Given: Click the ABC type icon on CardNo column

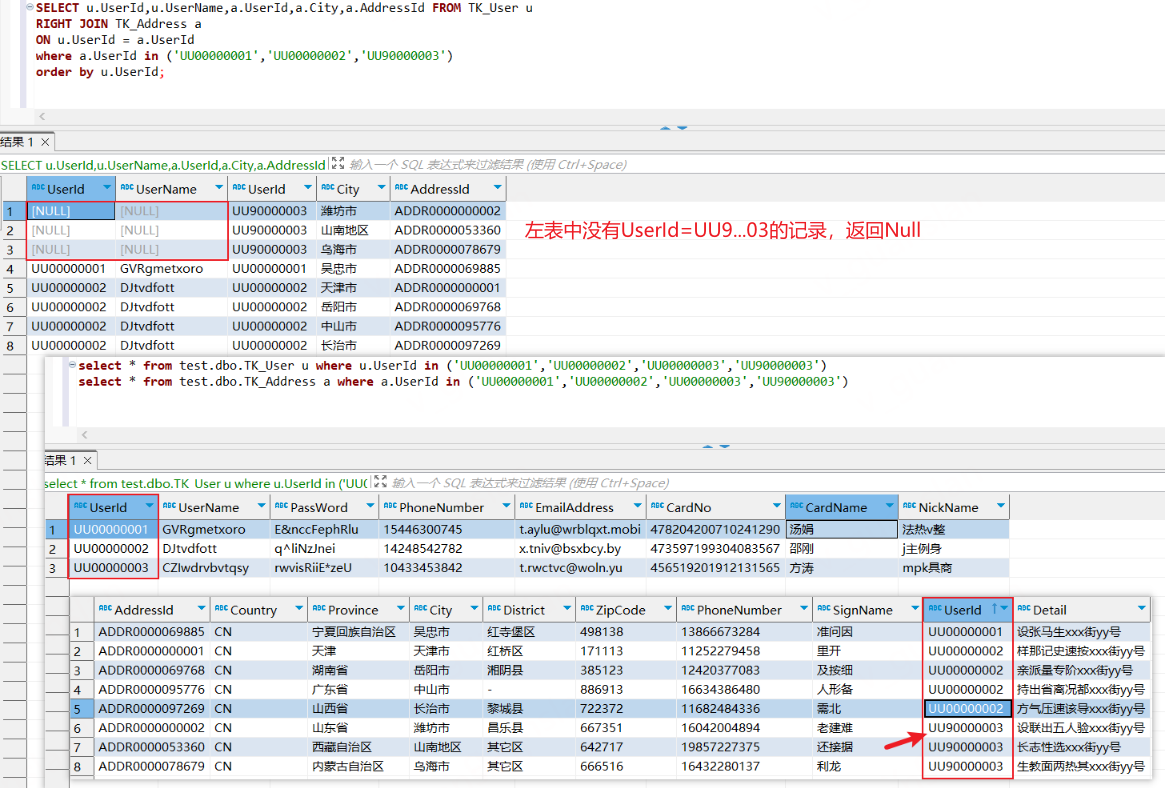Looking at the screenshot, I should 659,507.
